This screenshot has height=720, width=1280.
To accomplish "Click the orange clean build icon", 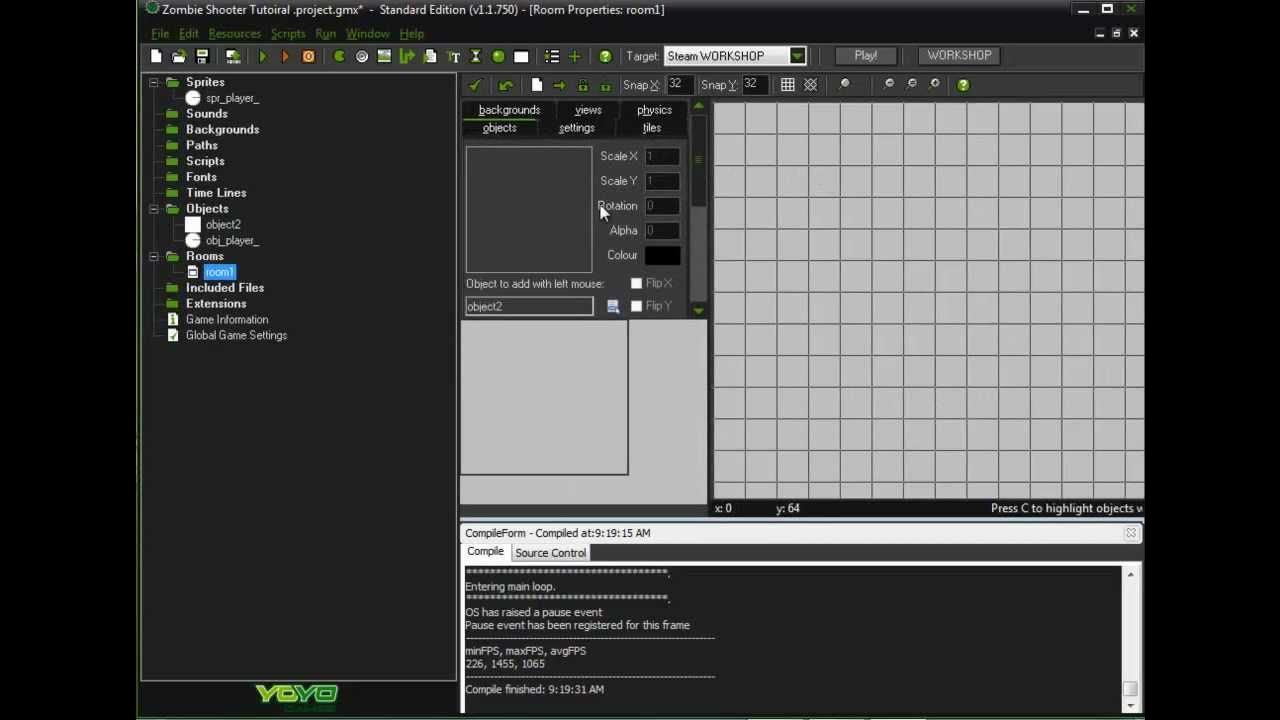I will [308, 57].
